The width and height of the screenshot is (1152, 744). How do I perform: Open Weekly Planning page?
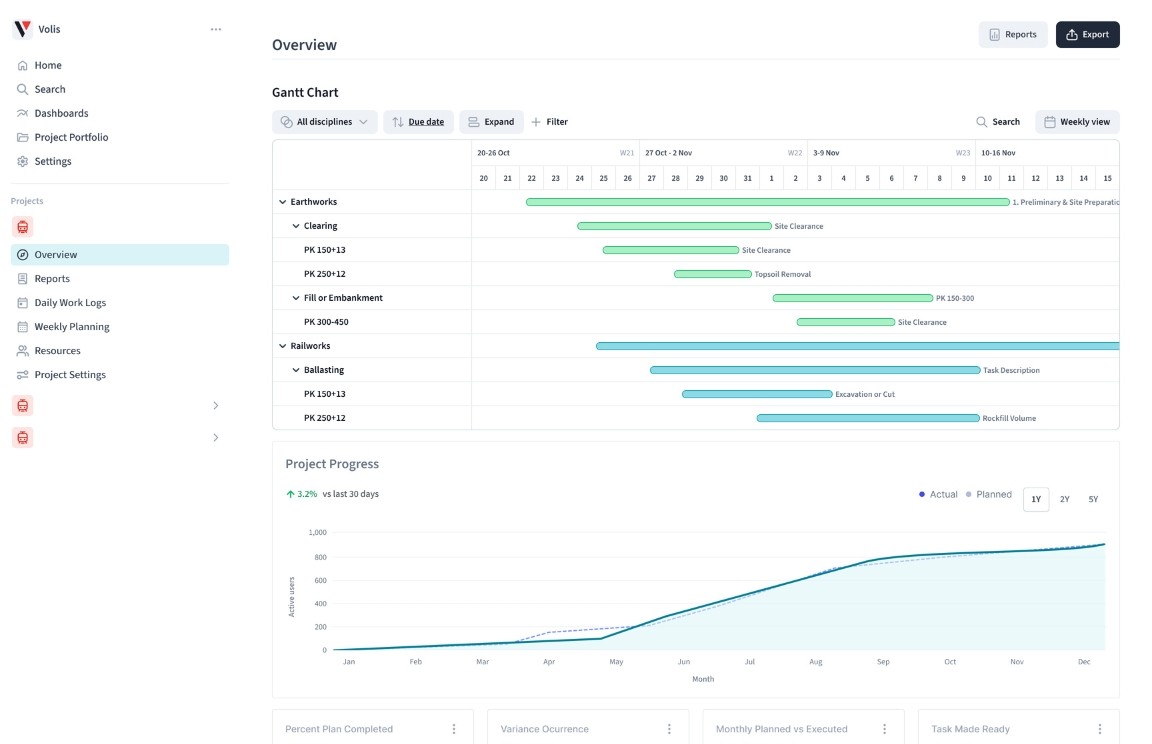pyautogui.click(x=72, y=327)
